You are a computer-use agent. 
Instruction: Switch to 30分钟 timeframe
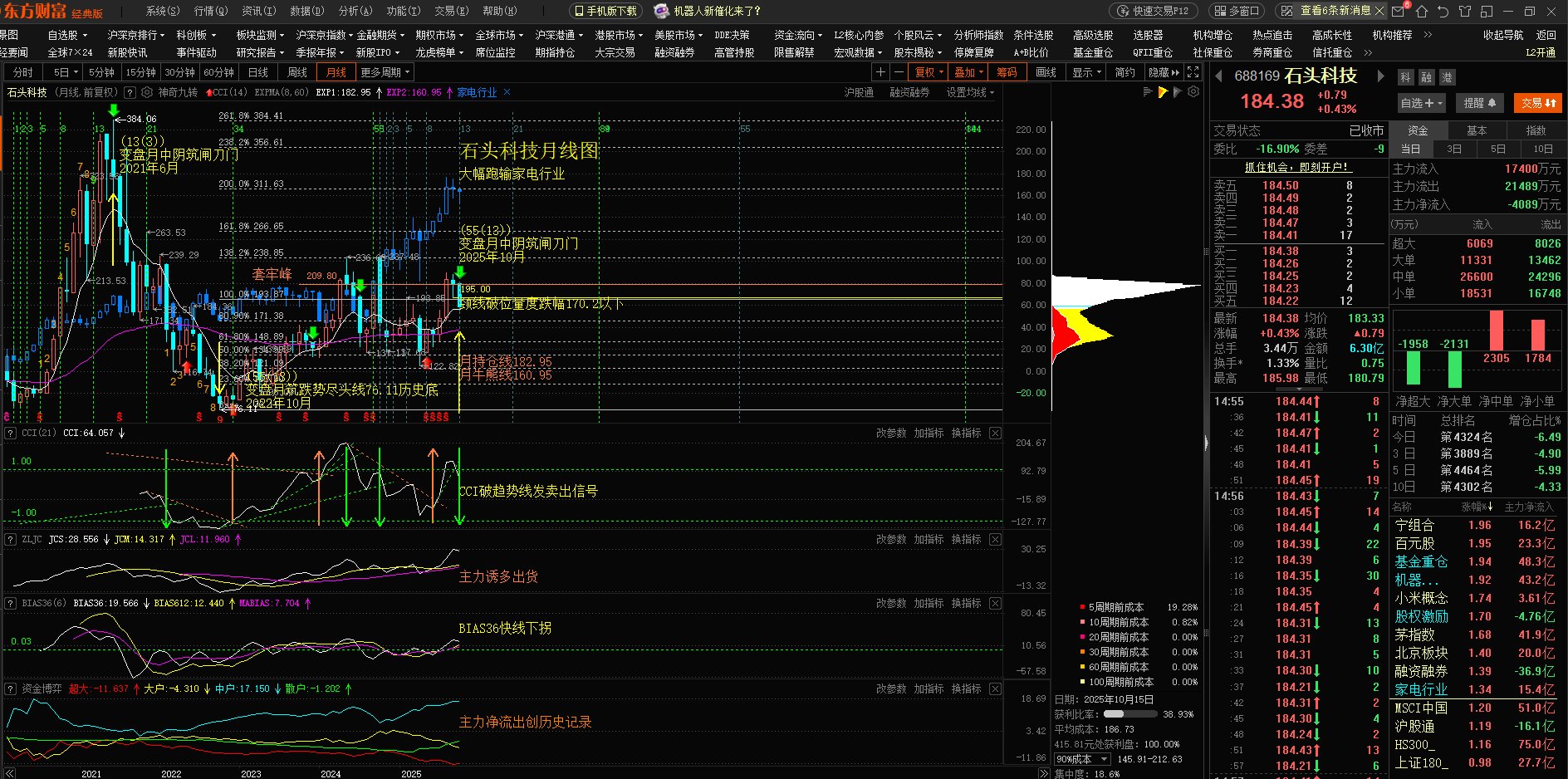(179, 72)
